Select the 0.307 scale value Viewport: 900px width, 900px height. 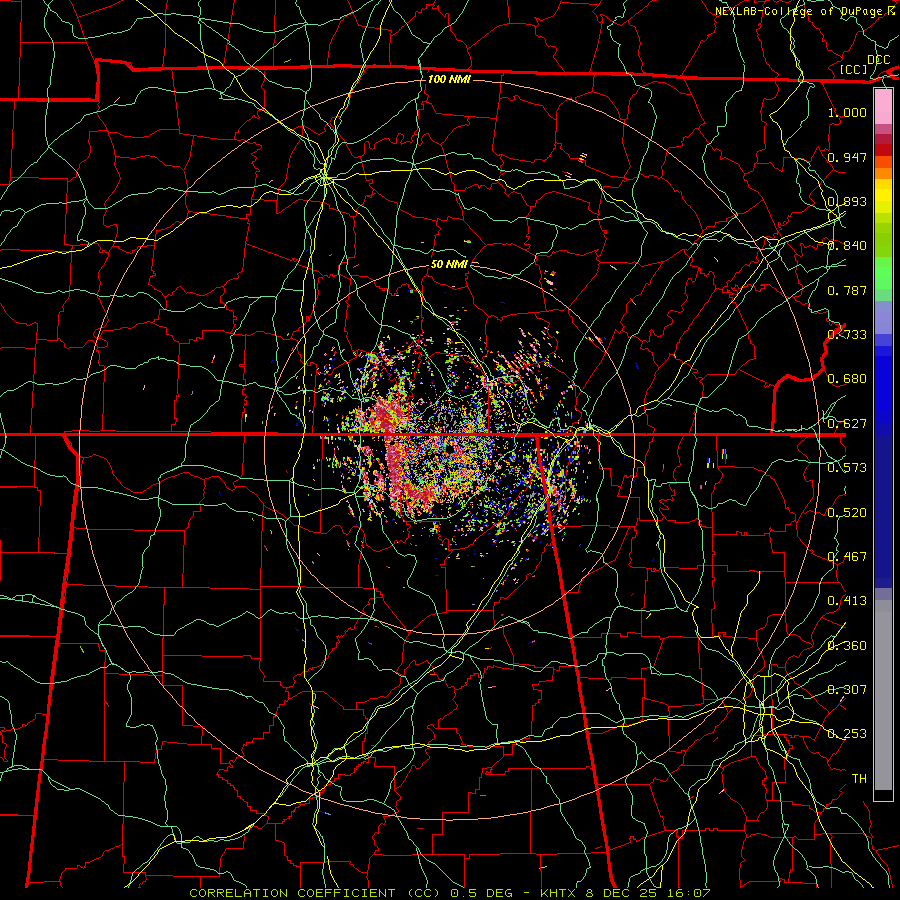click(x=847, y=690)
